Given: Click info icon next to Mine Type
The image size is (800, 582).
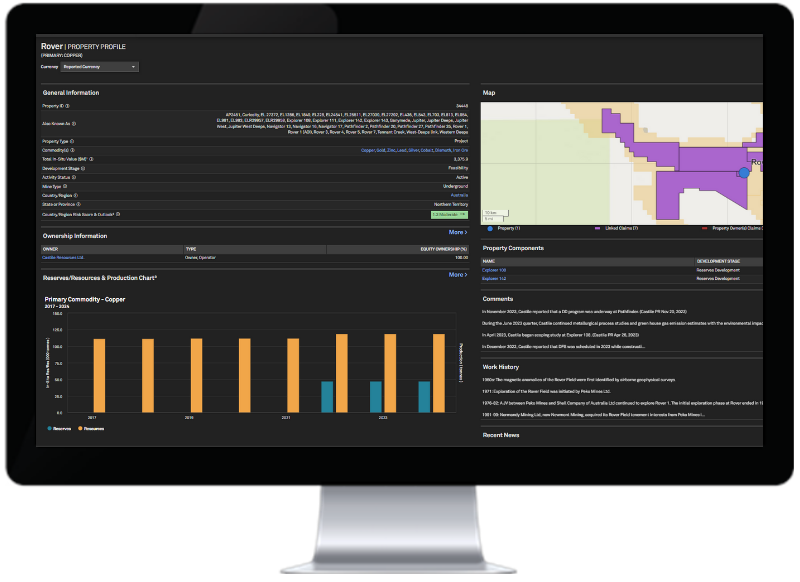Looking at the screenshot, I should pyautogui.click(x=66, y=186).
